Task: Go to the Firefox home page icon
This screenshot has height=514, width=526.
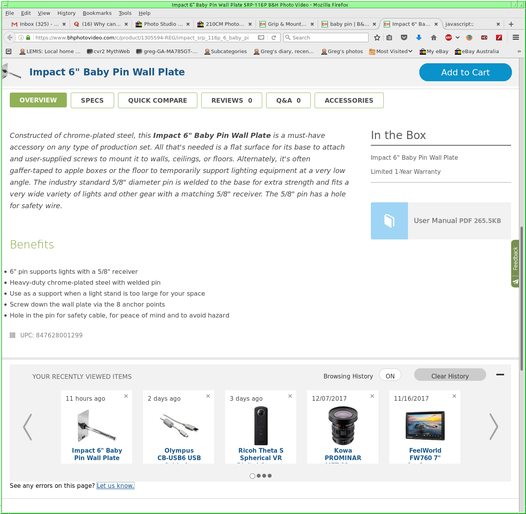Action: pos(434,38)
